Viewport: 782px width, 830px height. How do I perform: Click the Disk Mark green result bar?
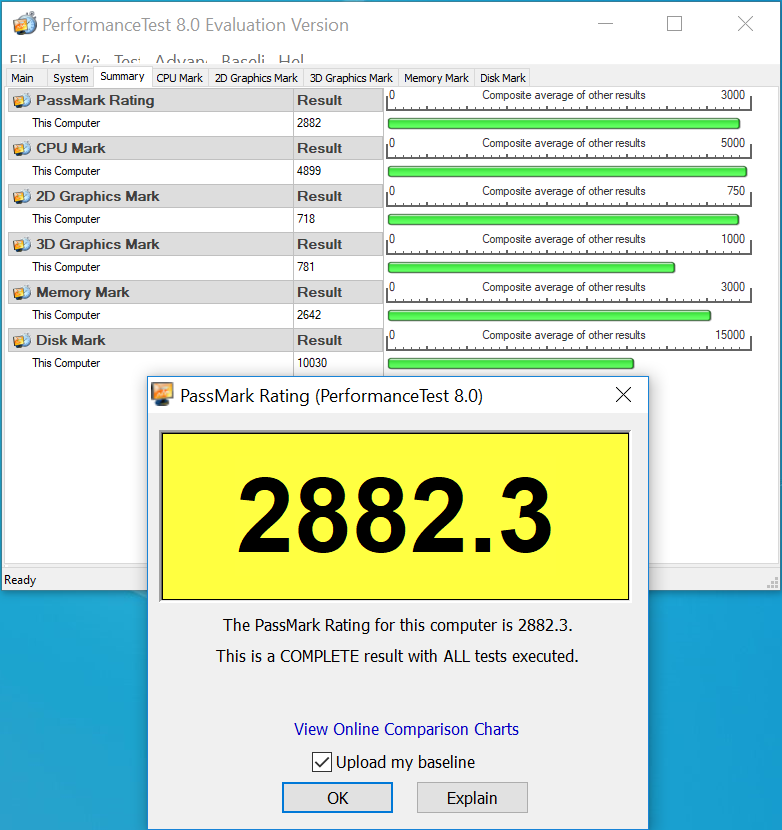coord(511,364)
